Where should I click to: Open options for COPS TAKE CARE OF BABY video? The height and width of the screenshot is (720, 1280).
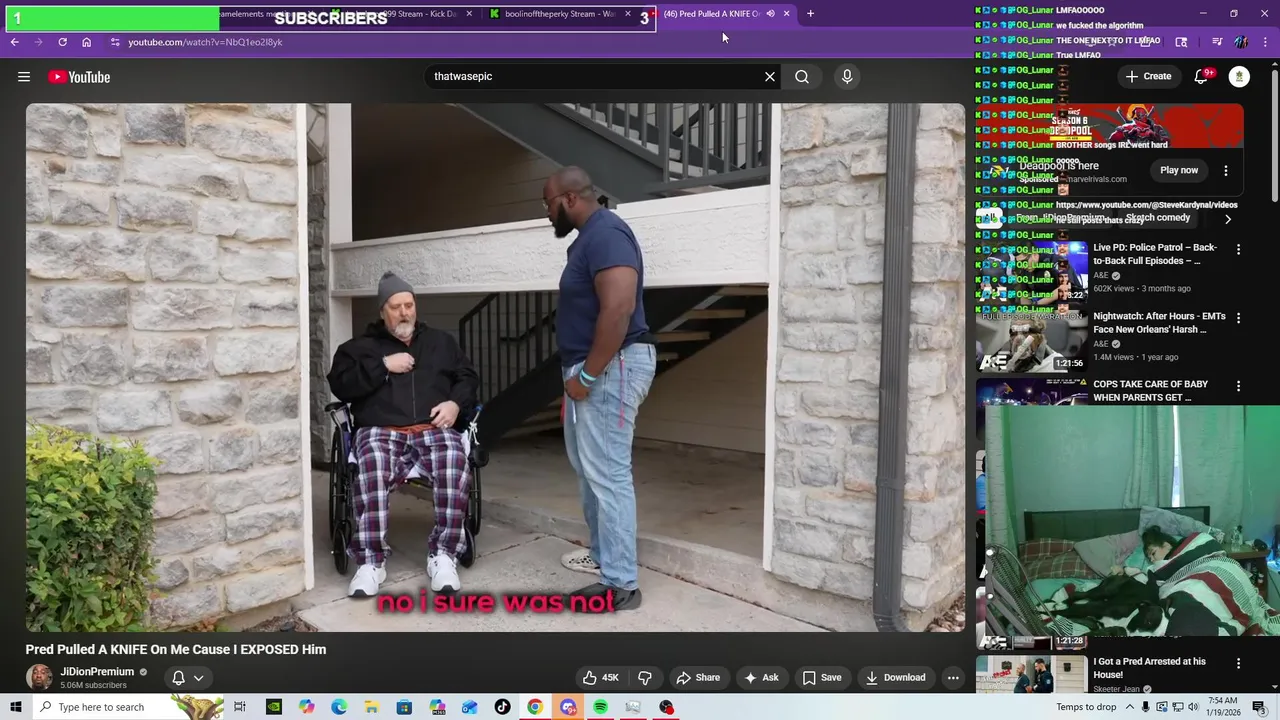[x=1238, y=386]
